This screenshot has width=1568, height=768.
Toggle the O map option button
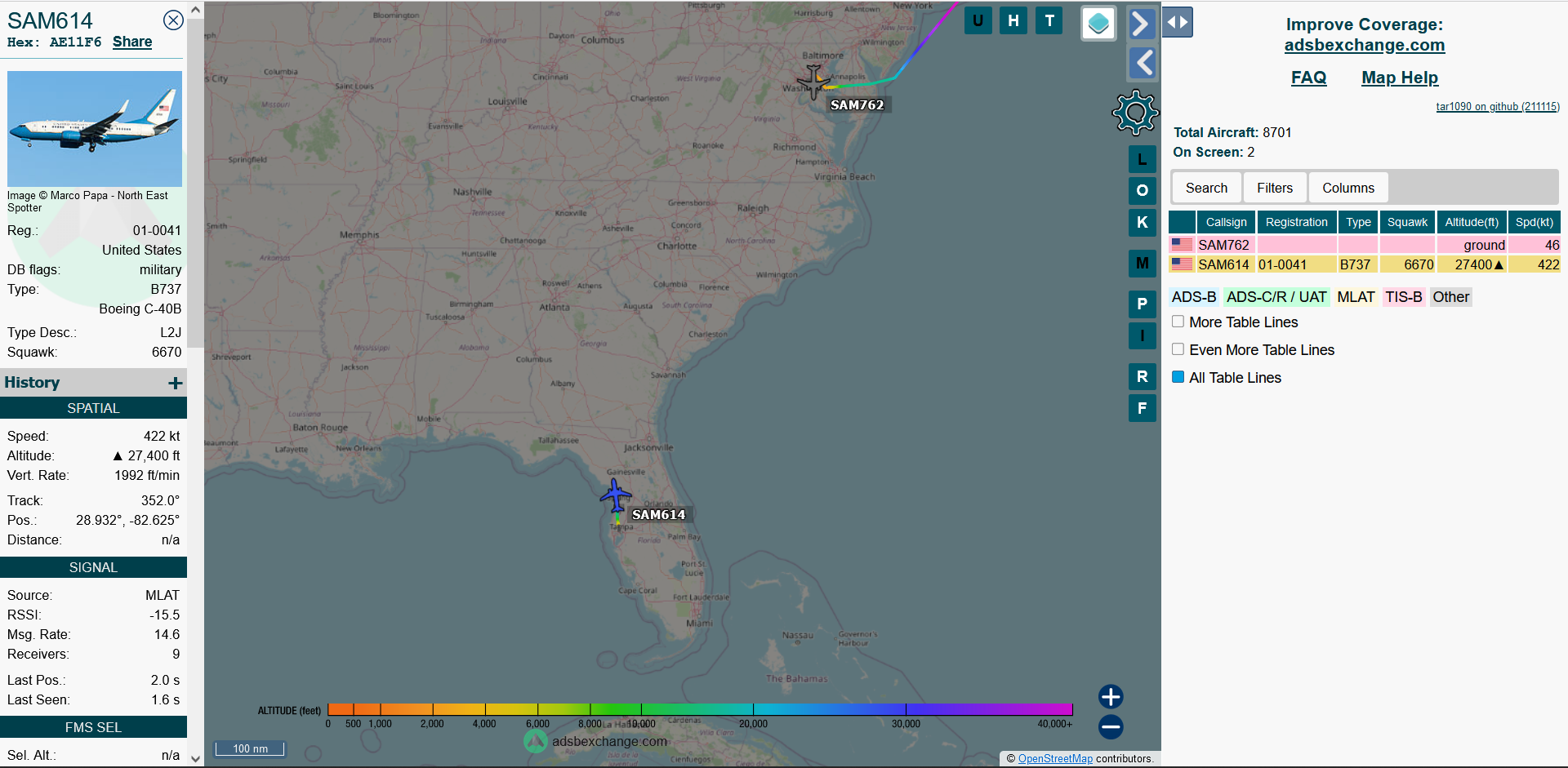[x=1143, y=190]
